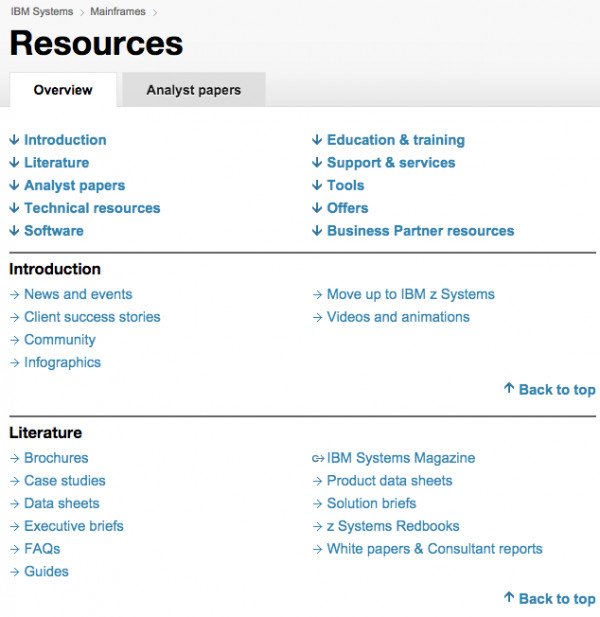600x617 pixels.
Task: Open the Data sheets link
Action: 62,503
